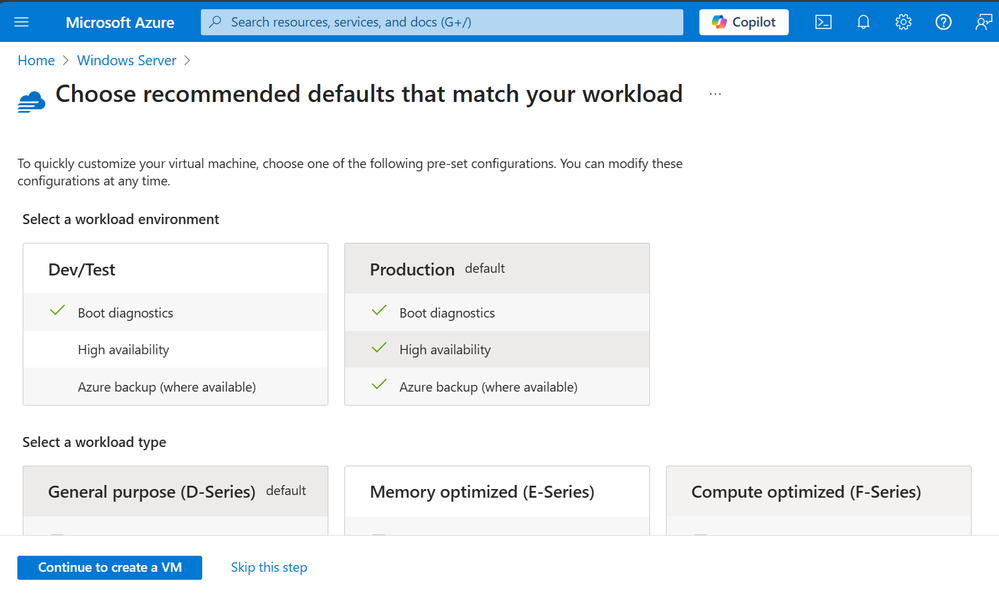Select the Production default environment card
999x601 pixels.
click(497, 324)
